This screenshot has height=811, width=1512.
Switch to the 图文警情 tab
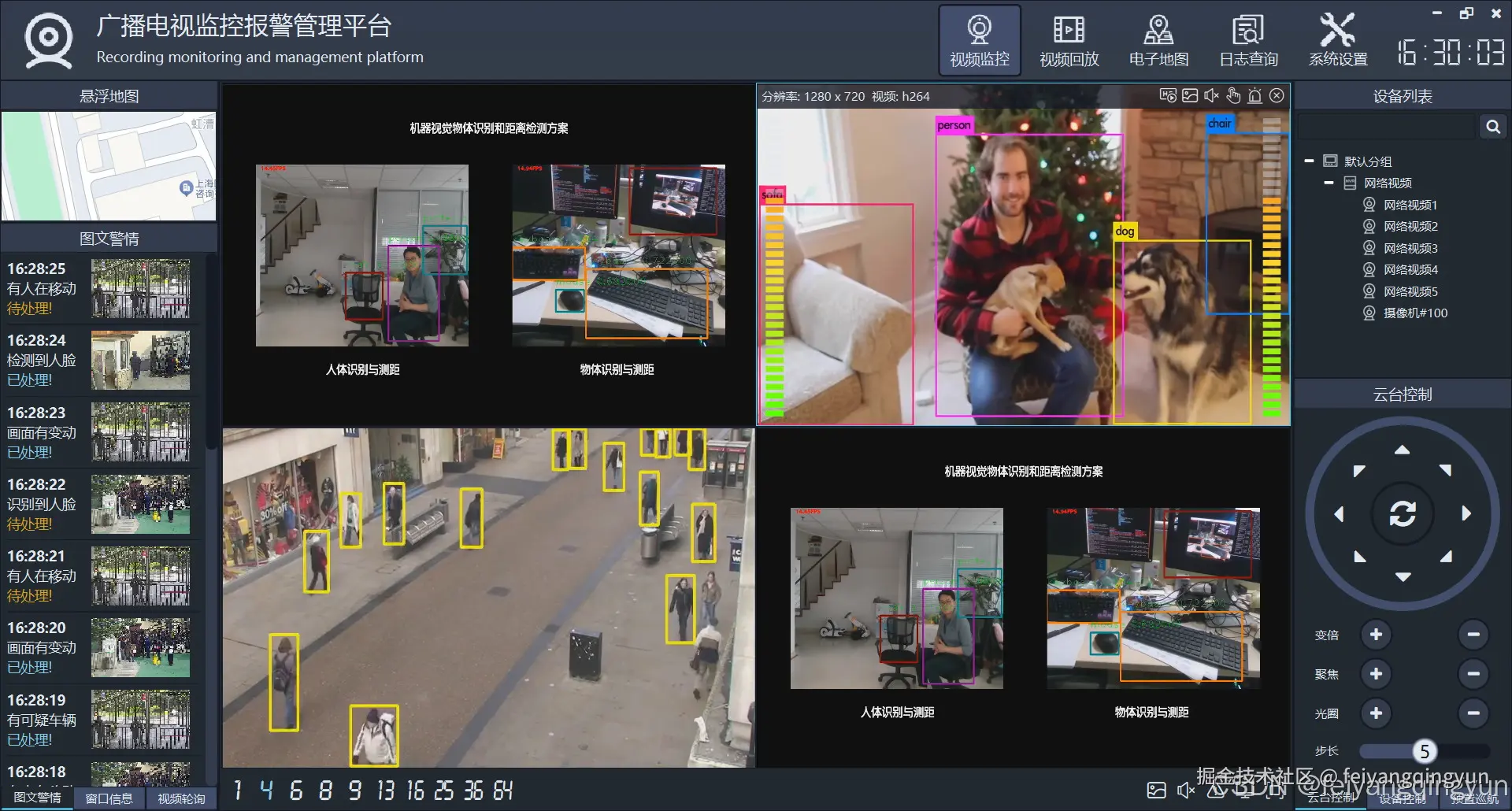(x=37, y=798)
